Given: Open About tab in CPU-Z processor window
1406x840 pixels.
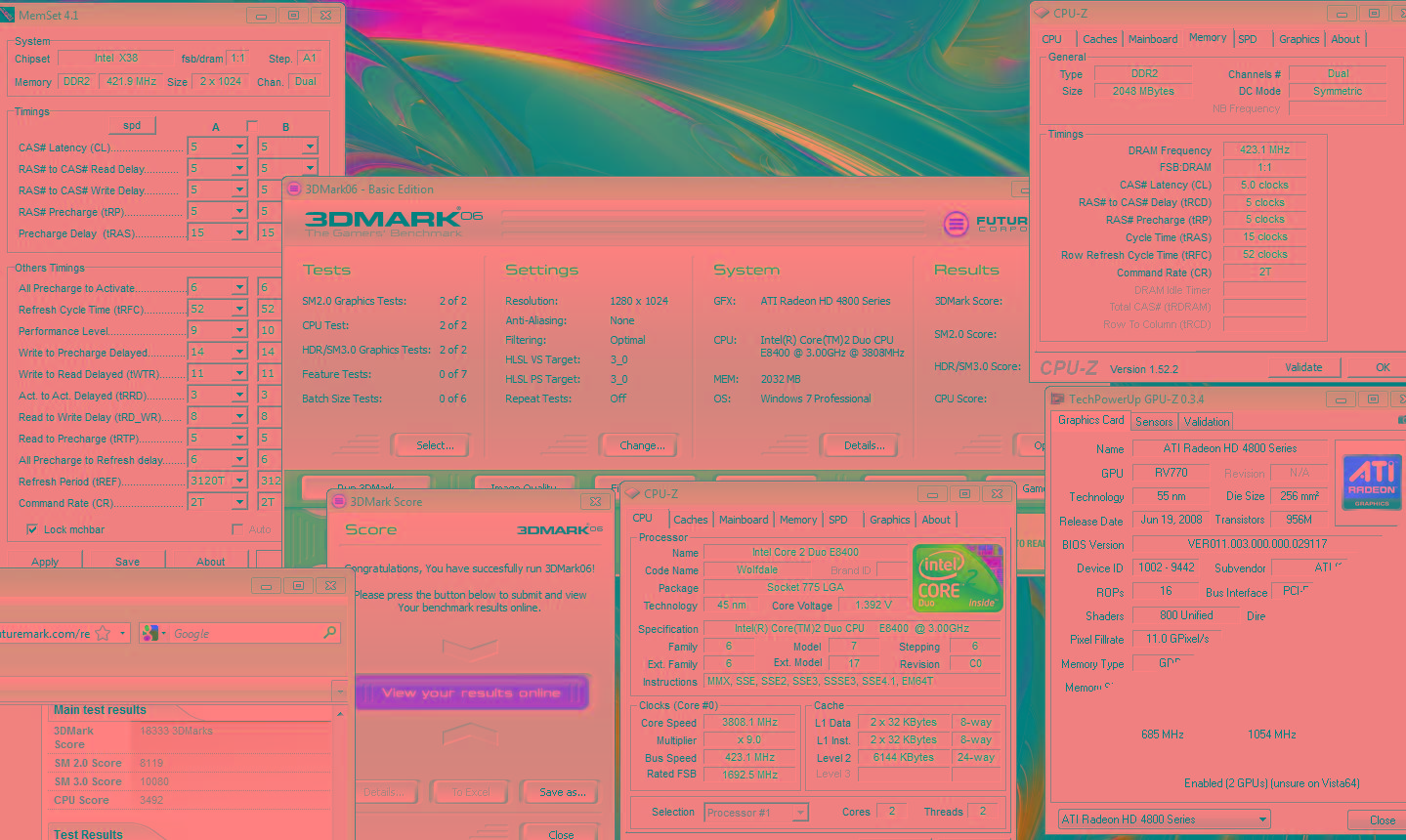Looking at the screenshot, I should point(936,520).
